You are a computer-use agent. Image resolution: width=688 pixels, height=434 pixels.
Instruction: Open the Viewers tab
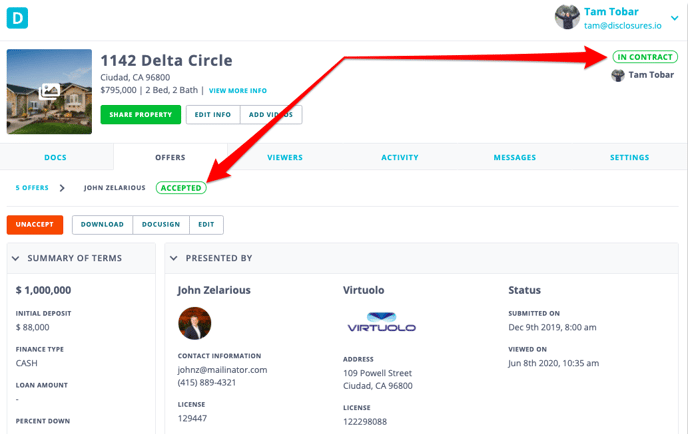pos(285,157)
